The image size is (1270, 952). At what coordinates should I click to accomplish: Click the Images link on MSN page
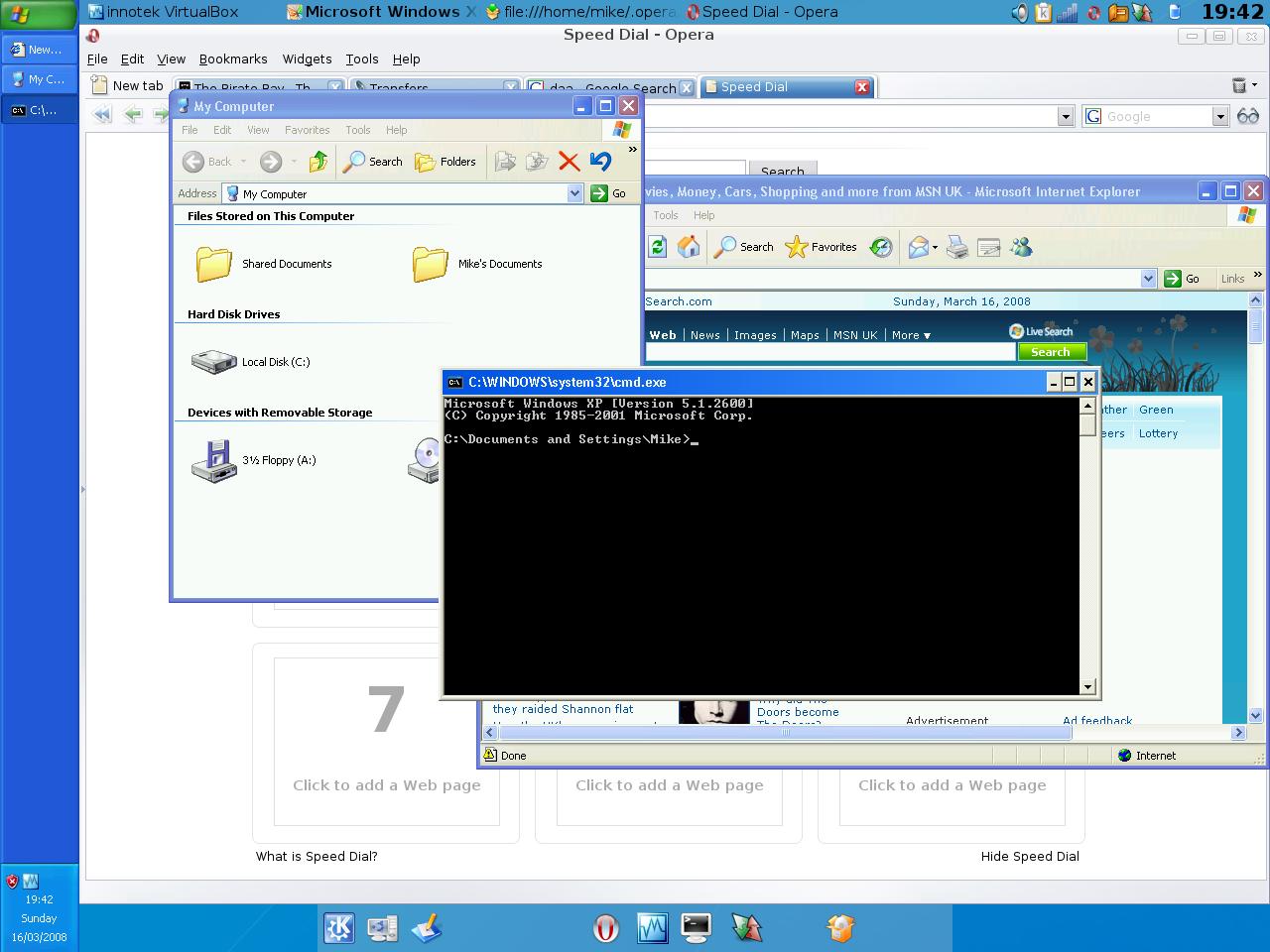(x=755, y=335)
